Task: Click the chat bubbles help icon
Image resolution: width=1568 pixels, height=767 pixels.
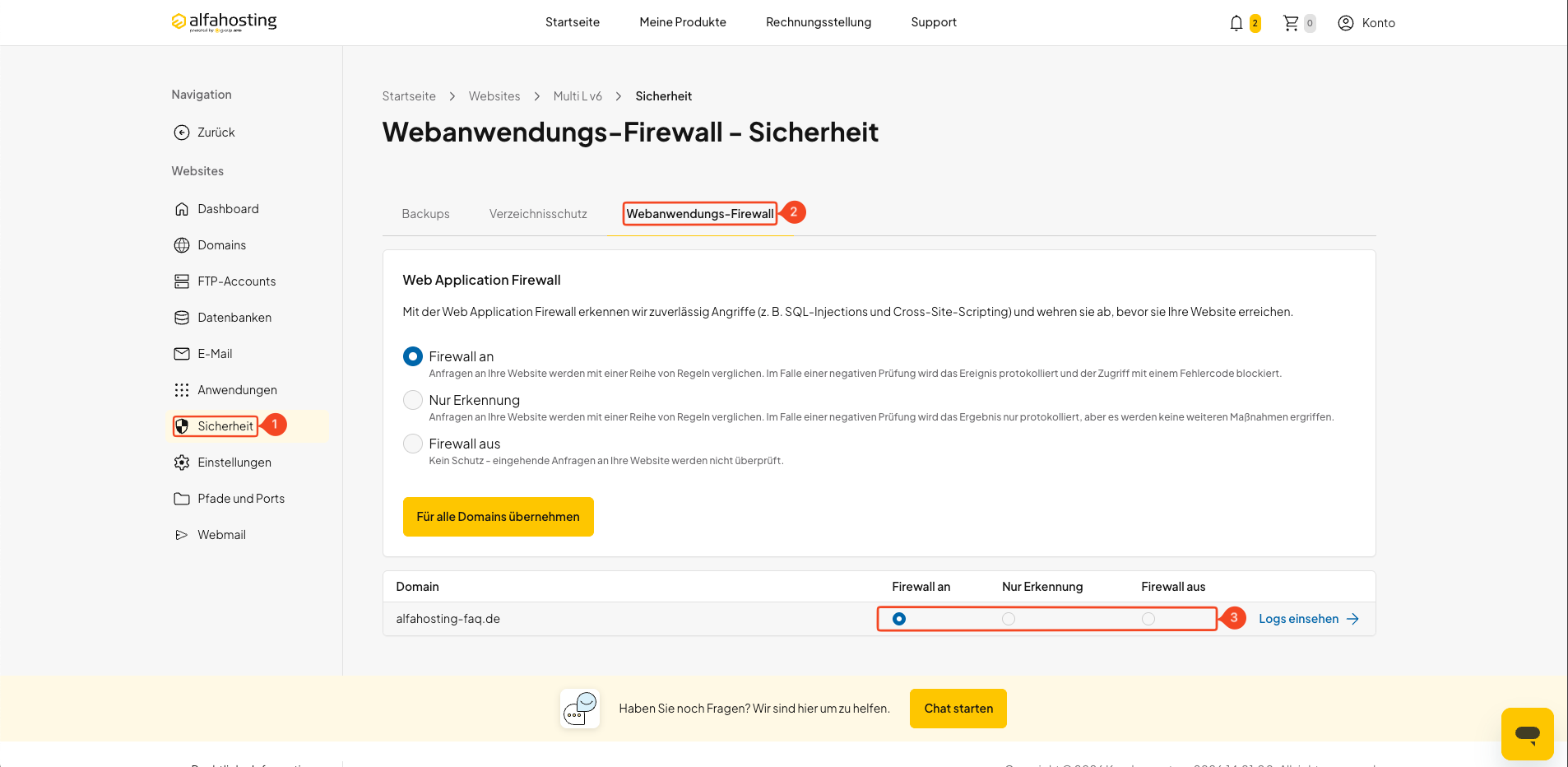Action: pos(580,709)
